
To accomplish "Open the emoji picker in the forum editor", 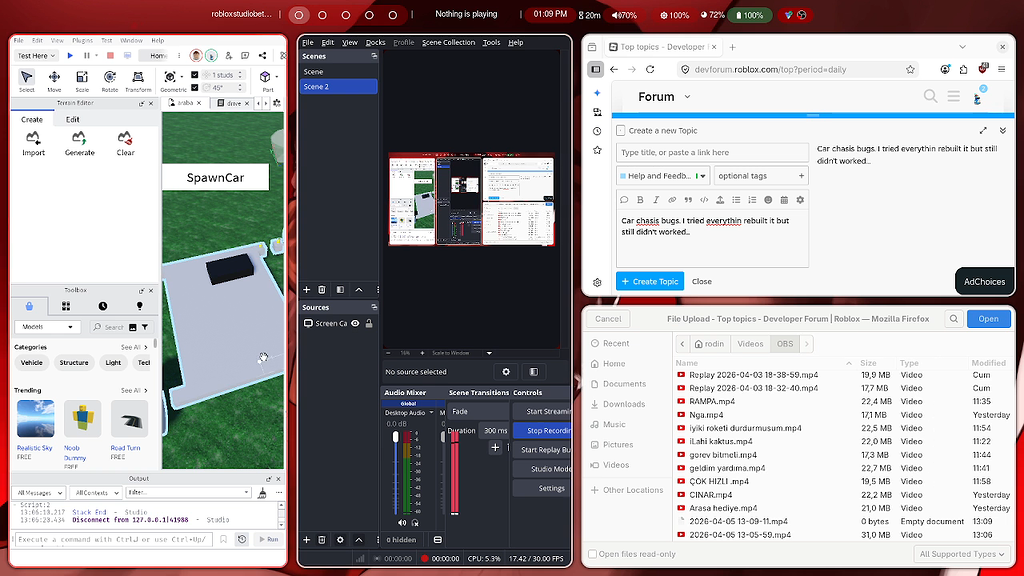I will [768, 200].
